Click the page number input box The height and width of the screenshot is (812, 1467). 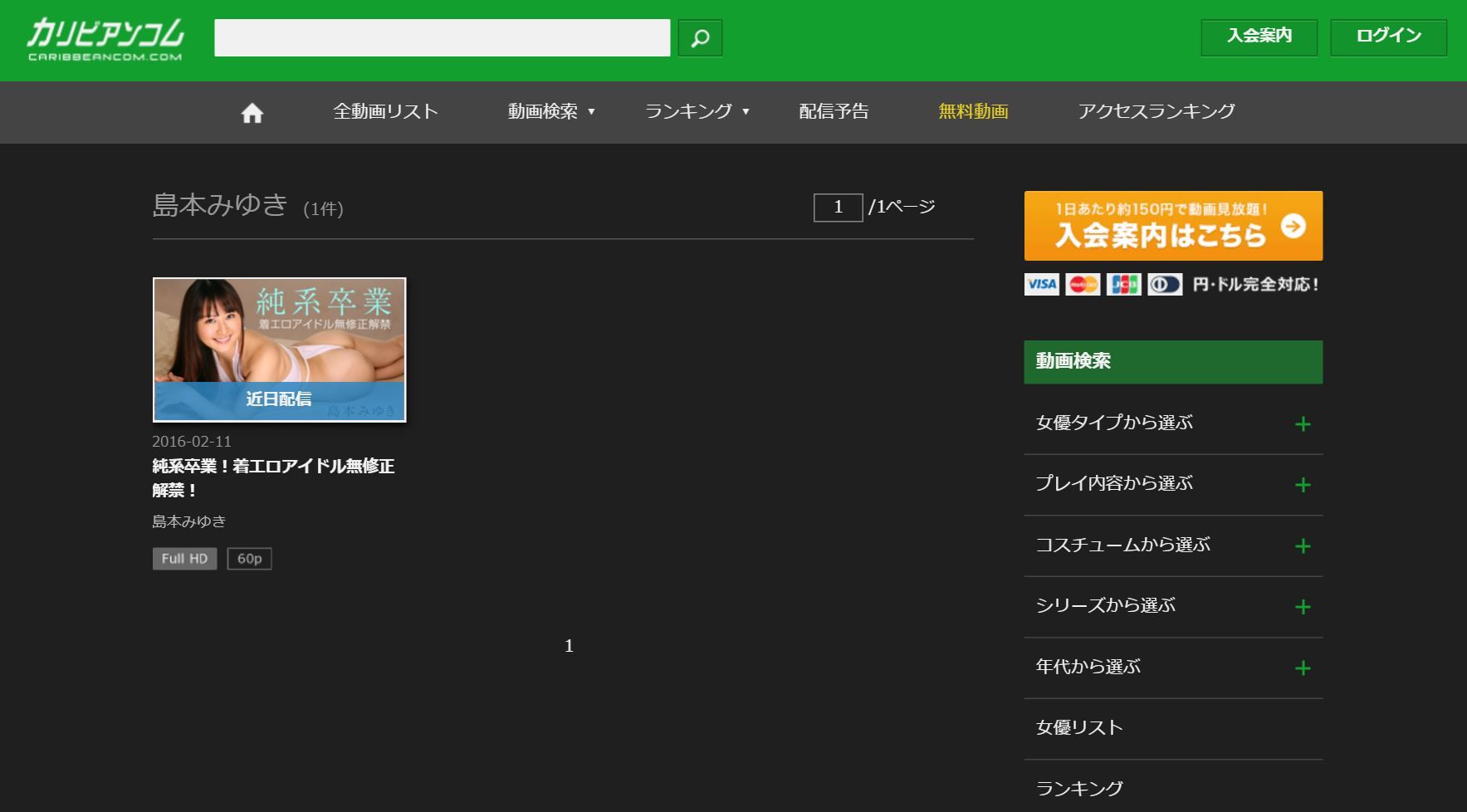[838, 208]
